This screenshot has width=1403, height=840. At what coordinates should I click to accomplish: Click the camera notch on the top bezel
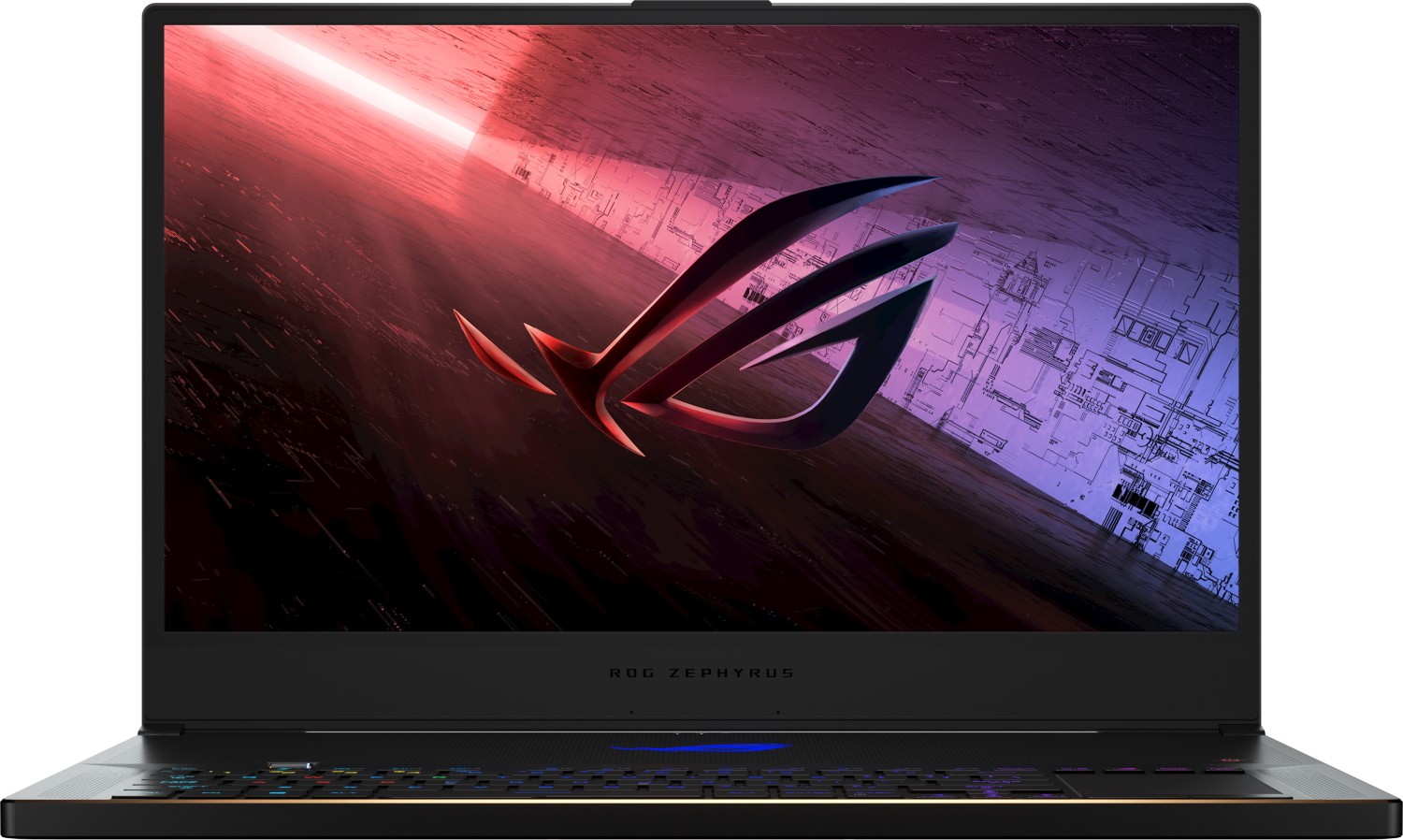(x=701, y=7)
